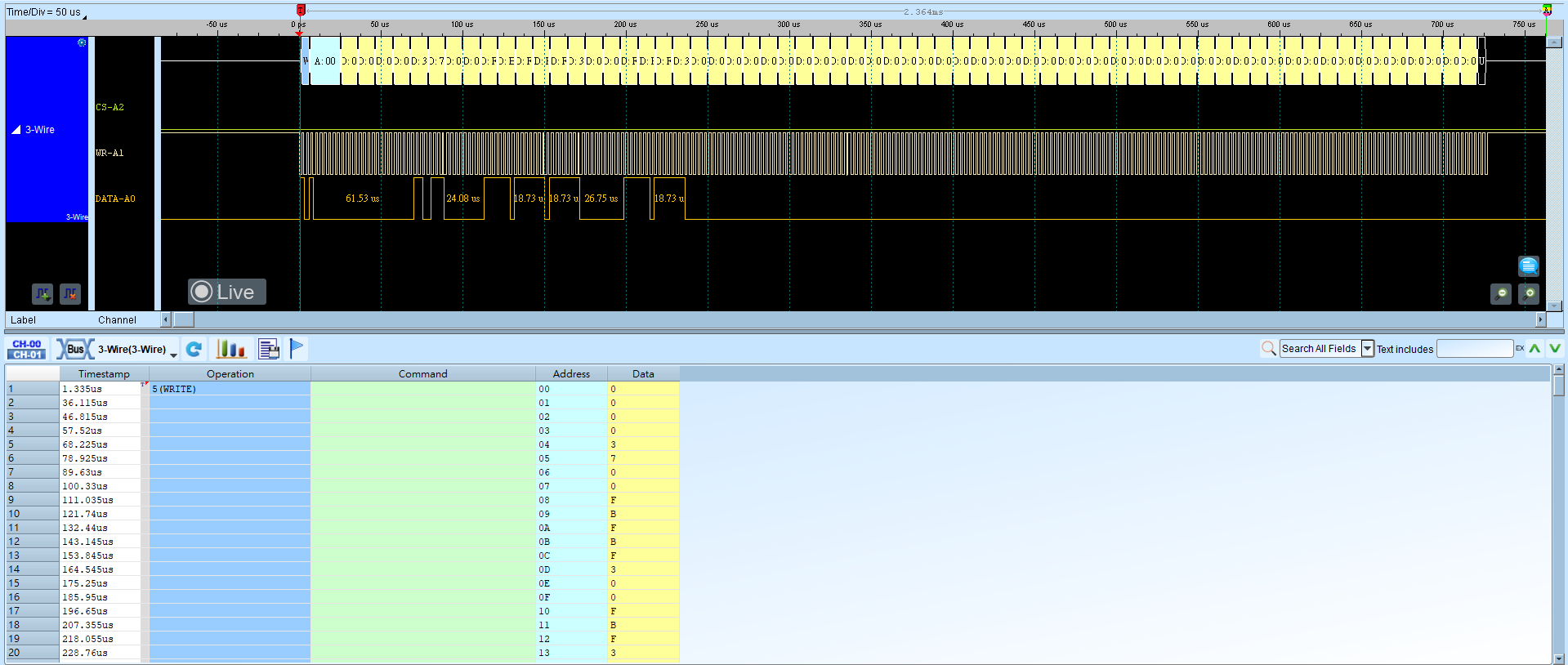Click the blue flag marker icon
This screenshot has height=665, width=1568.
coord(297,349)
